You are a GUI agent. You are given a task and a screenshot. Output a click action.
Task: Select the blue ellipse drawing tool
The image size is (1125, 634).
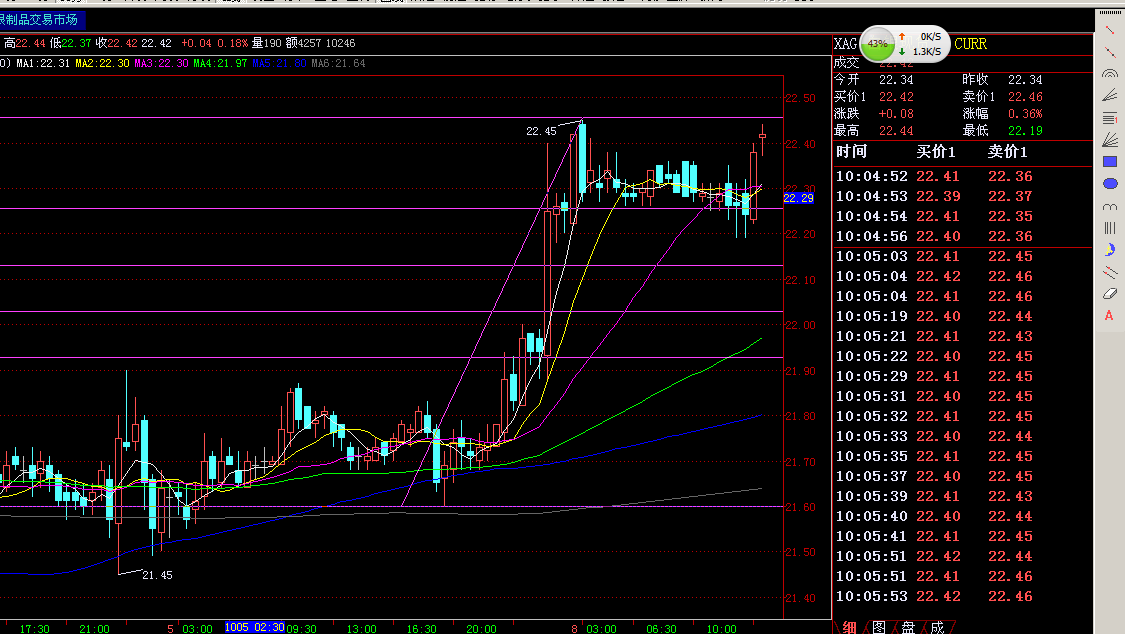(1109, 184)
